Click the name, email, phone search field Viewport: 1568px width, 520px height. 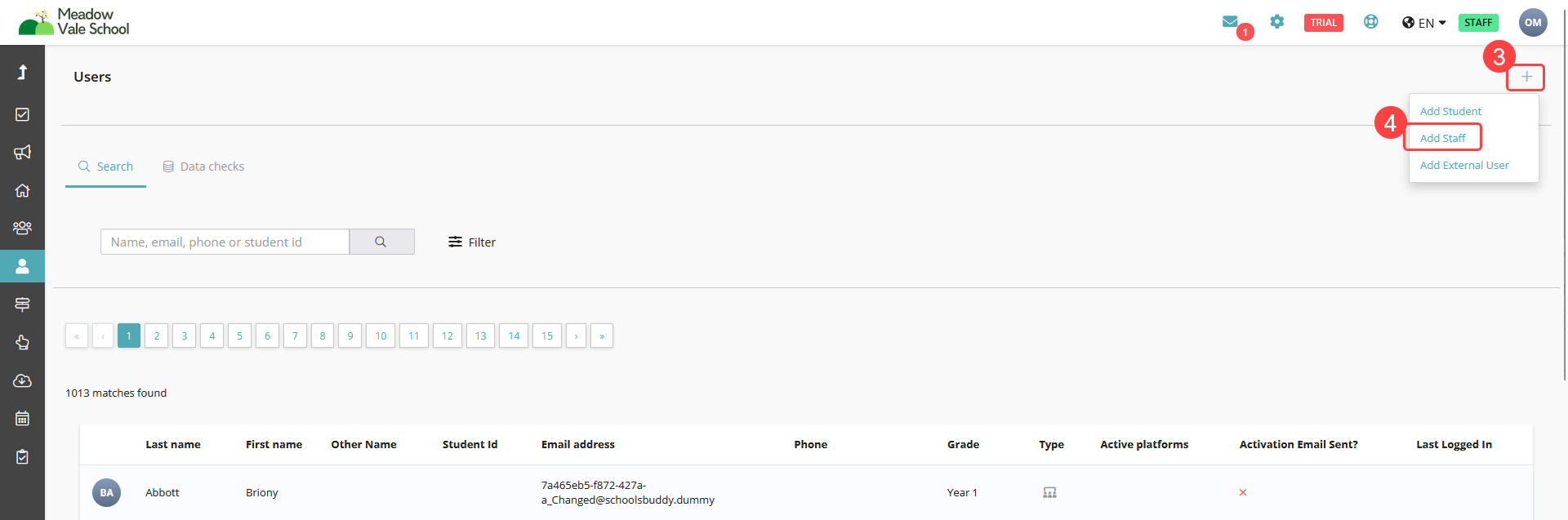225,242
